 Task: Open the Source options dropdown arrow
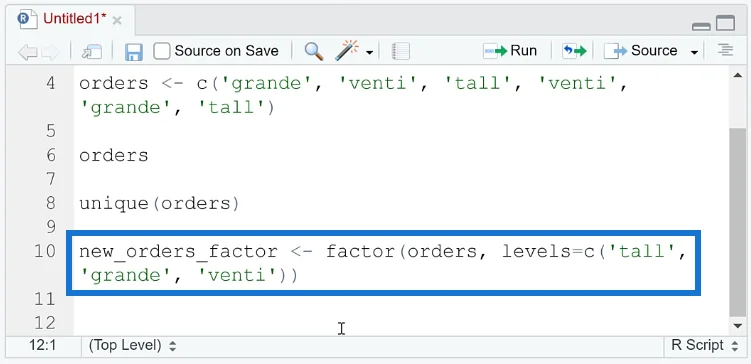click(x=694, y=52)
